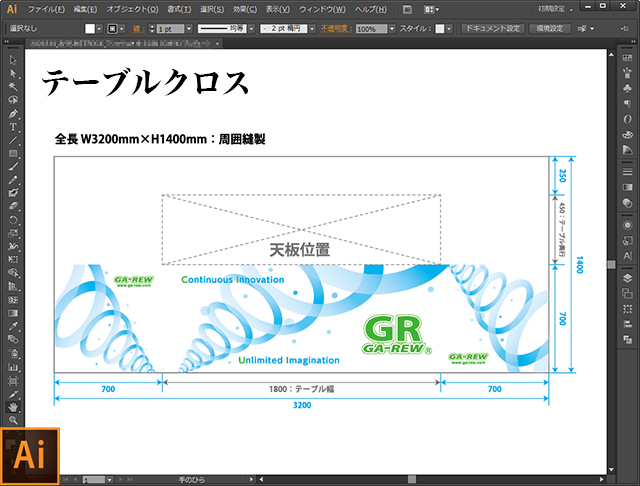The width and height of the screenshot is (640, 486).
Task: Click the ドキュメント設定 button
Action: [x=493, y=29]
